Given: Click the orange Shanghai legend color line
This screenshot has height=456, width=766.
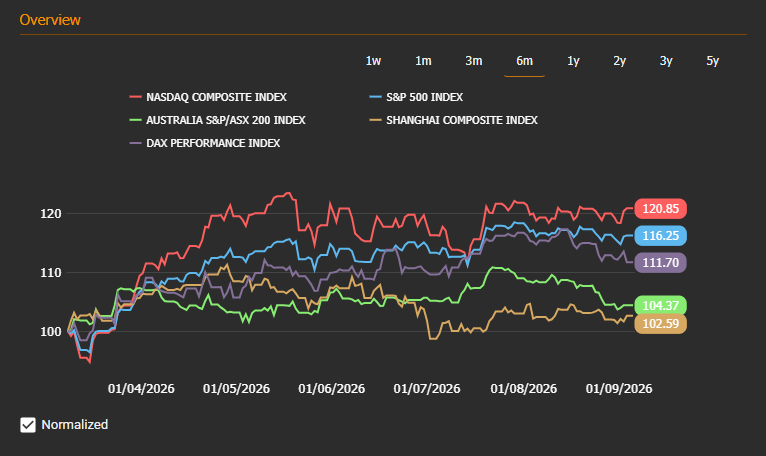Looking at the screenshot, I should tap(375, 120).
